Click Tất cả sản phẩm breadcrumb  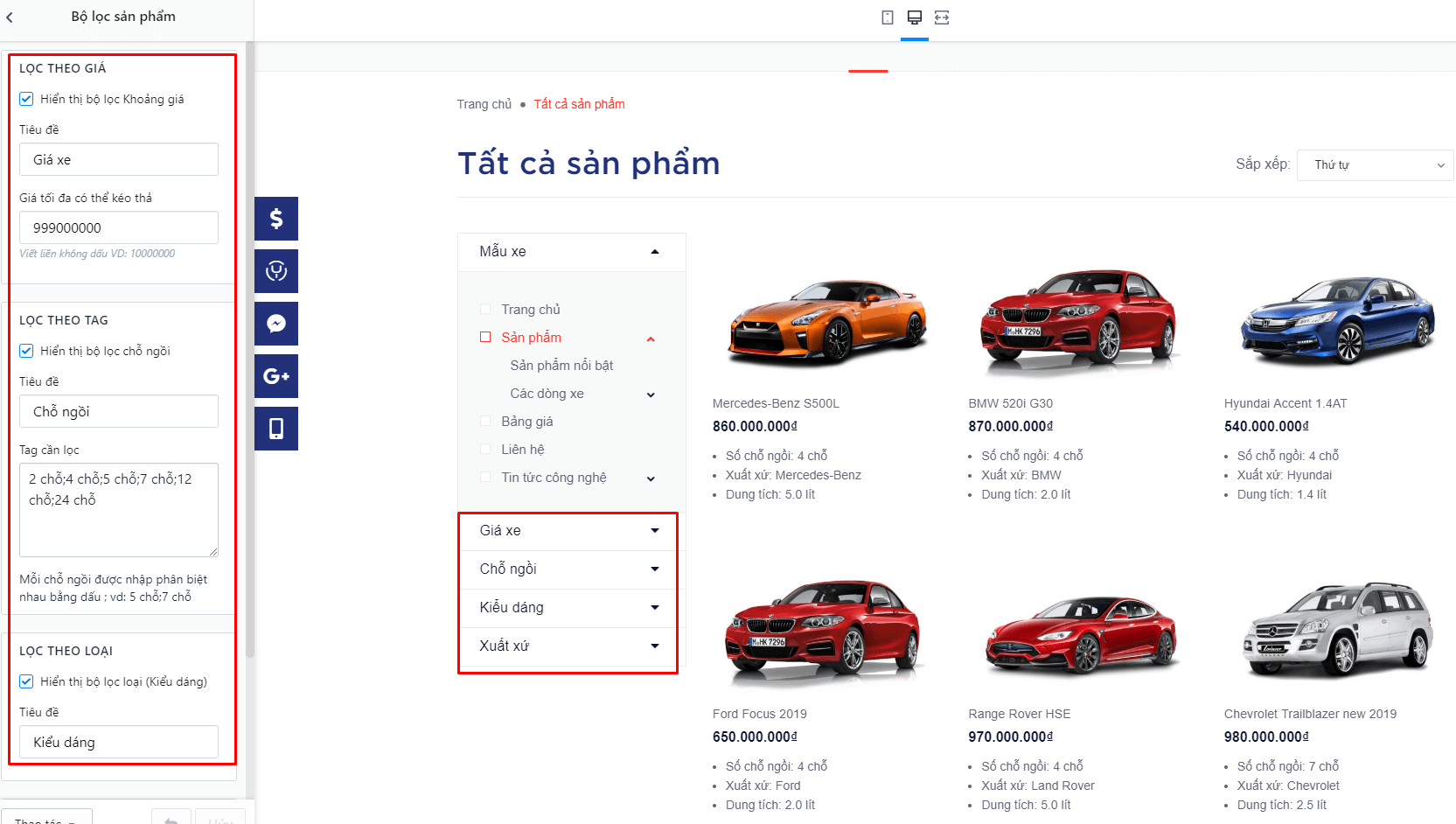coord(579,104)
